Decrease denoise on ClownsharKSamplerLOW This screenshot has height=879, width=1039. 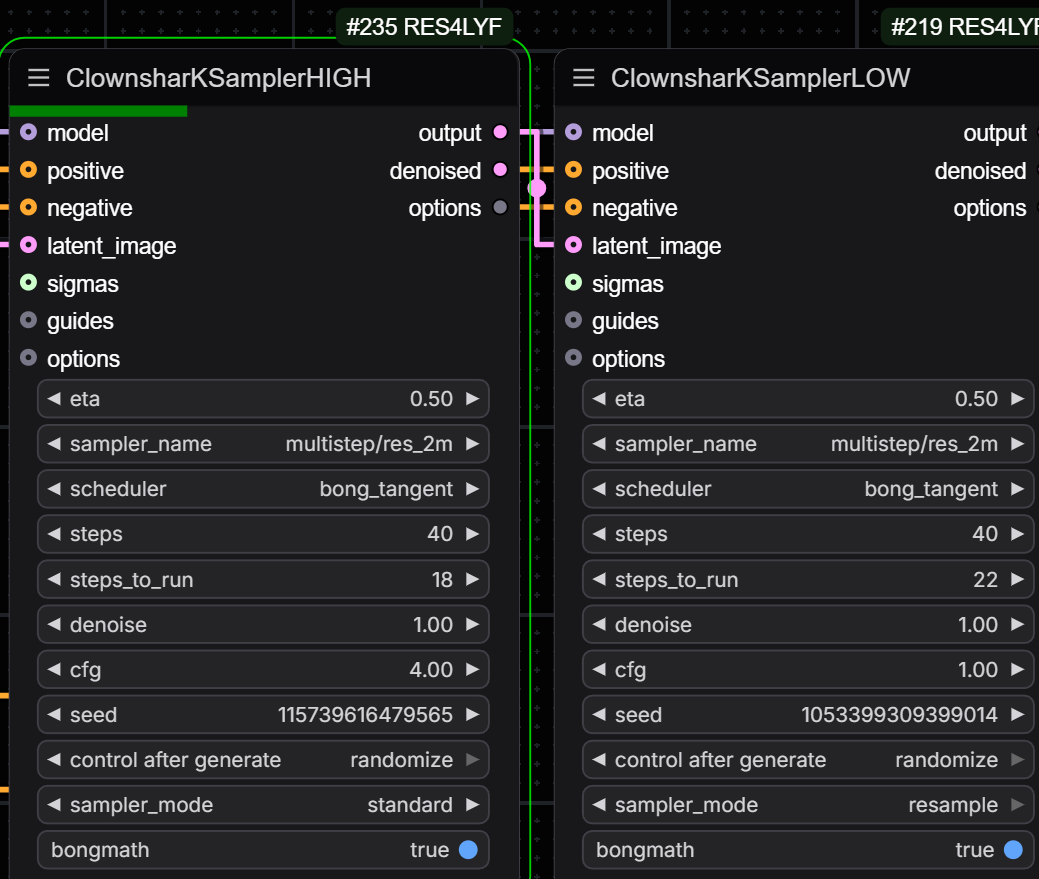tap(599, 625)
